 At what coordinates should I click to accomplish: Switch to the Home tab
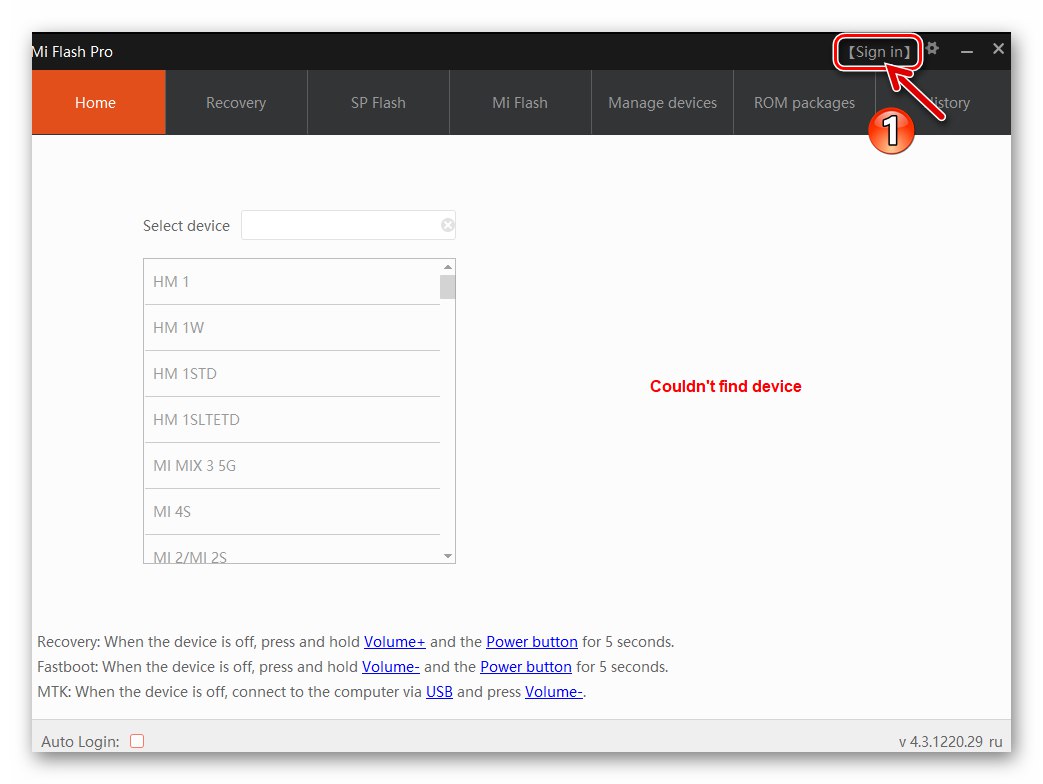[98, 102]
